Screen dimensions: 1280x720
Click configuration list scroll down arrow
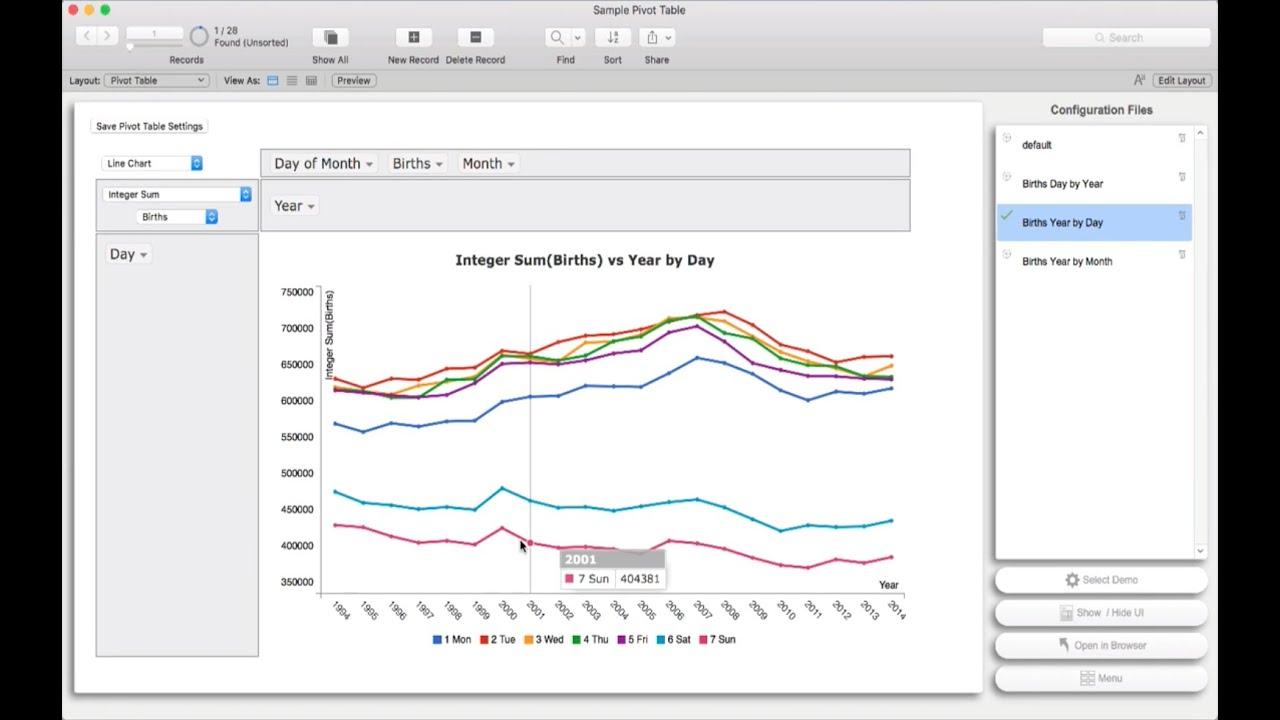coord(1200,551)
